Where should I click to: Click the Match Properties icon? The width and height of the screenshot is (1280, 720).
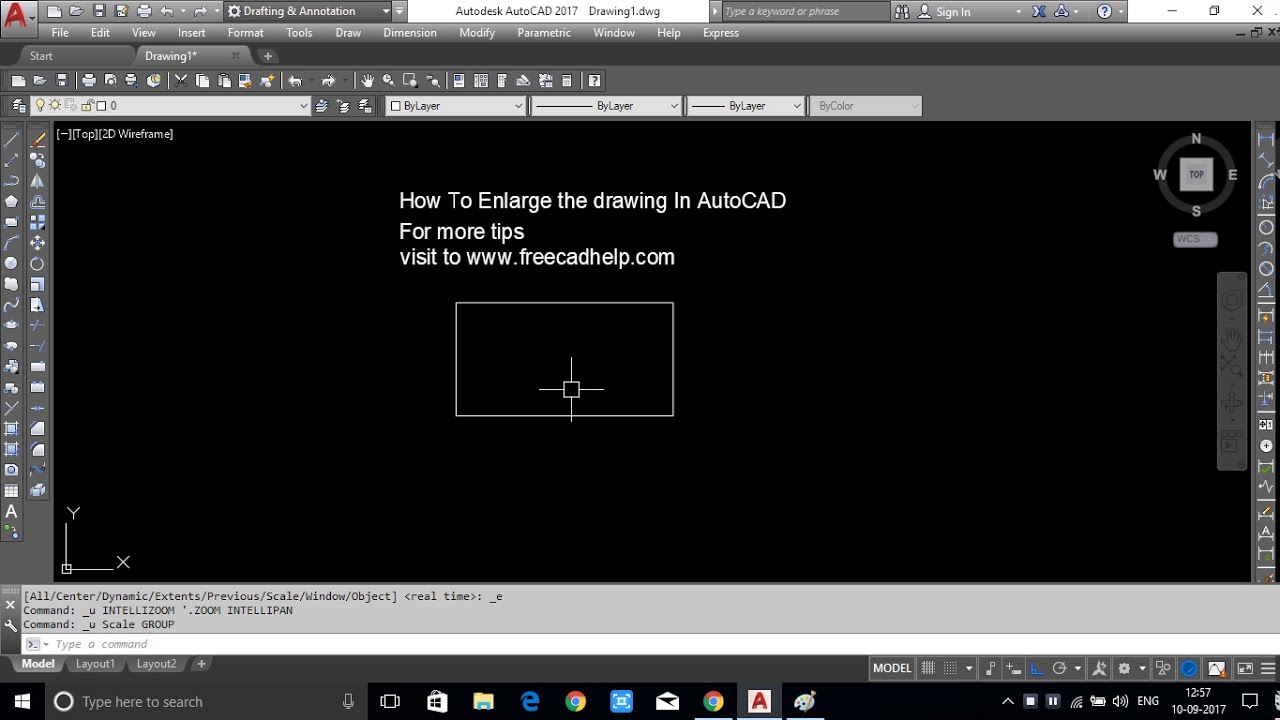268,80
